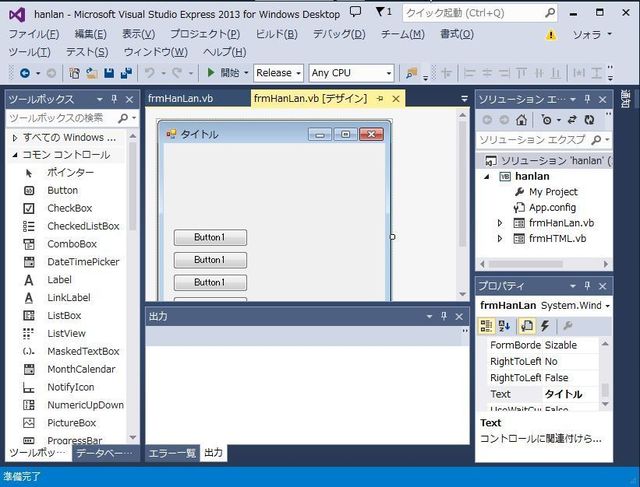The width and height of the screenshot is (640, 487).
Task: Select App.config in Solution Explorer
Action: (x=552, y=208)
